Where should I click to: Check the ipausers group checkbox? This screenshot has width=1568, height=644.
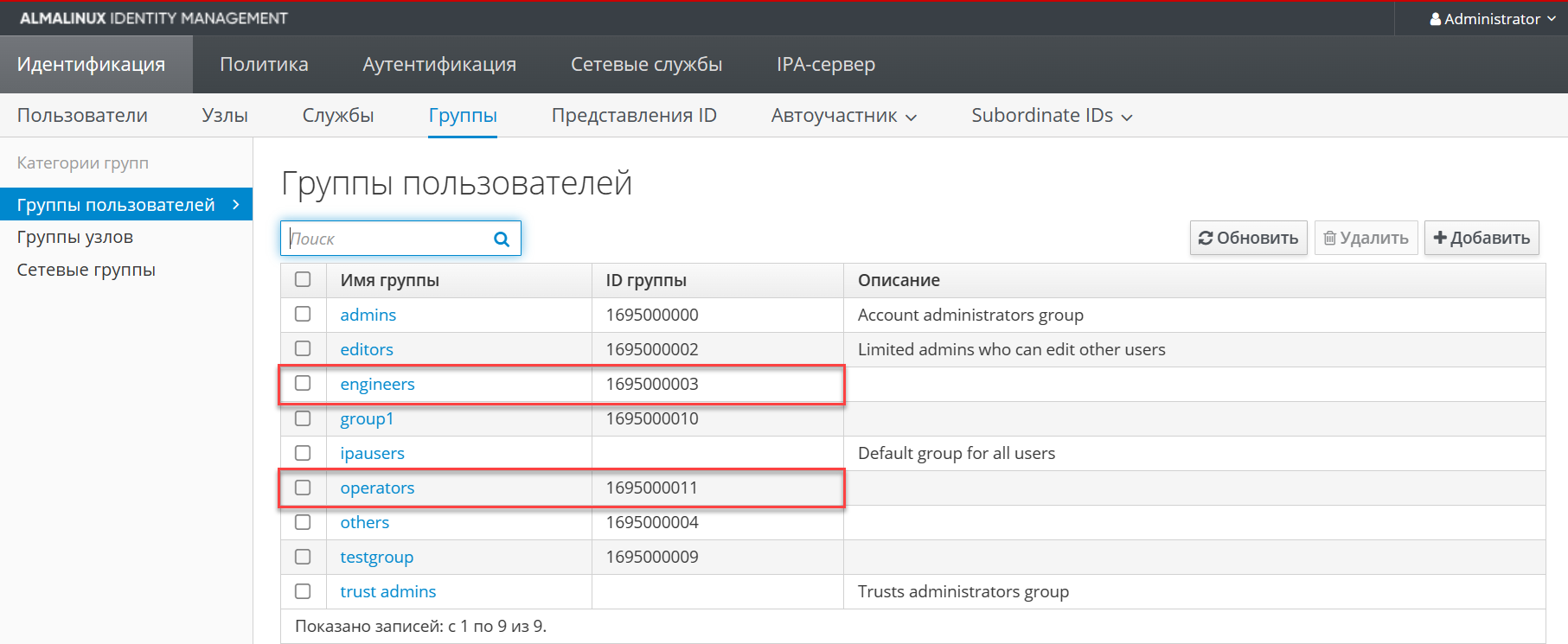303,453
